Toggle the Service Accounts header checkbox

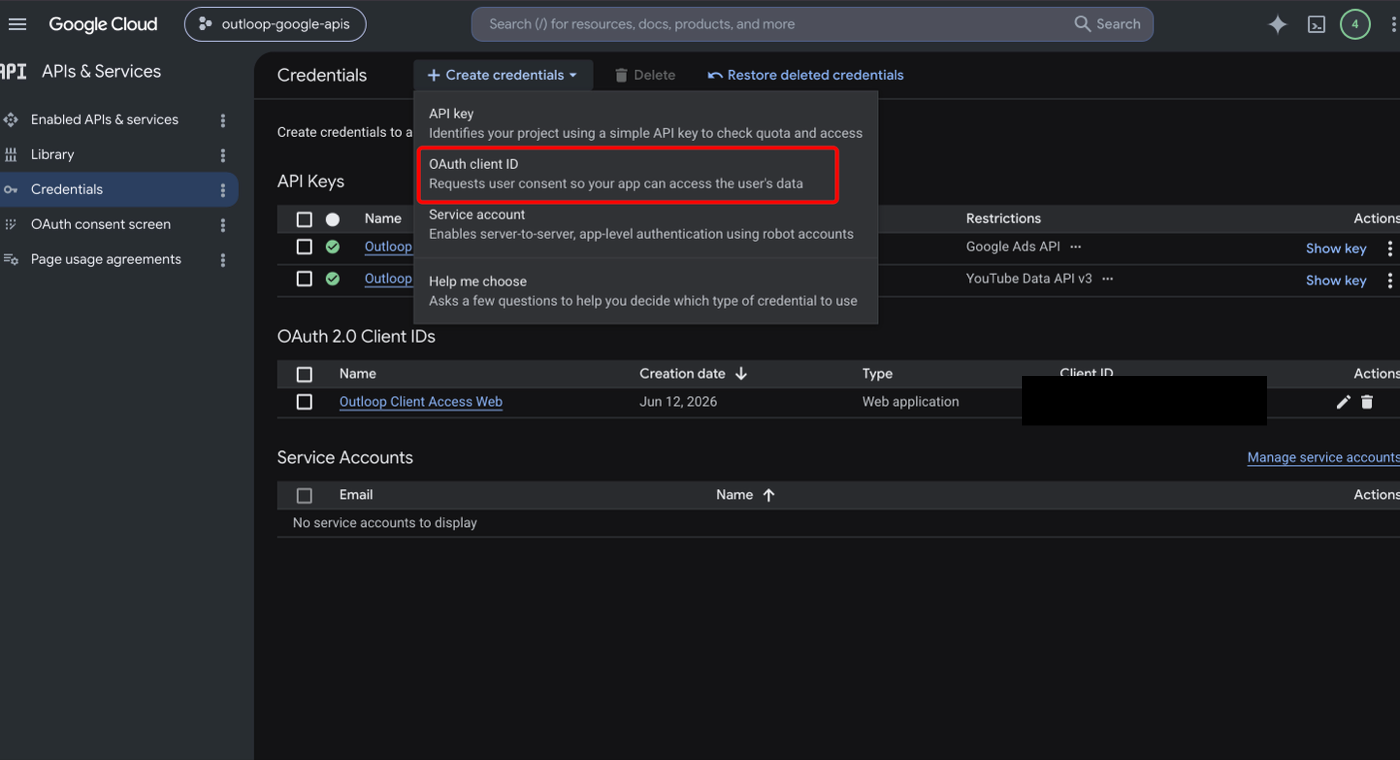pos(305,495)
